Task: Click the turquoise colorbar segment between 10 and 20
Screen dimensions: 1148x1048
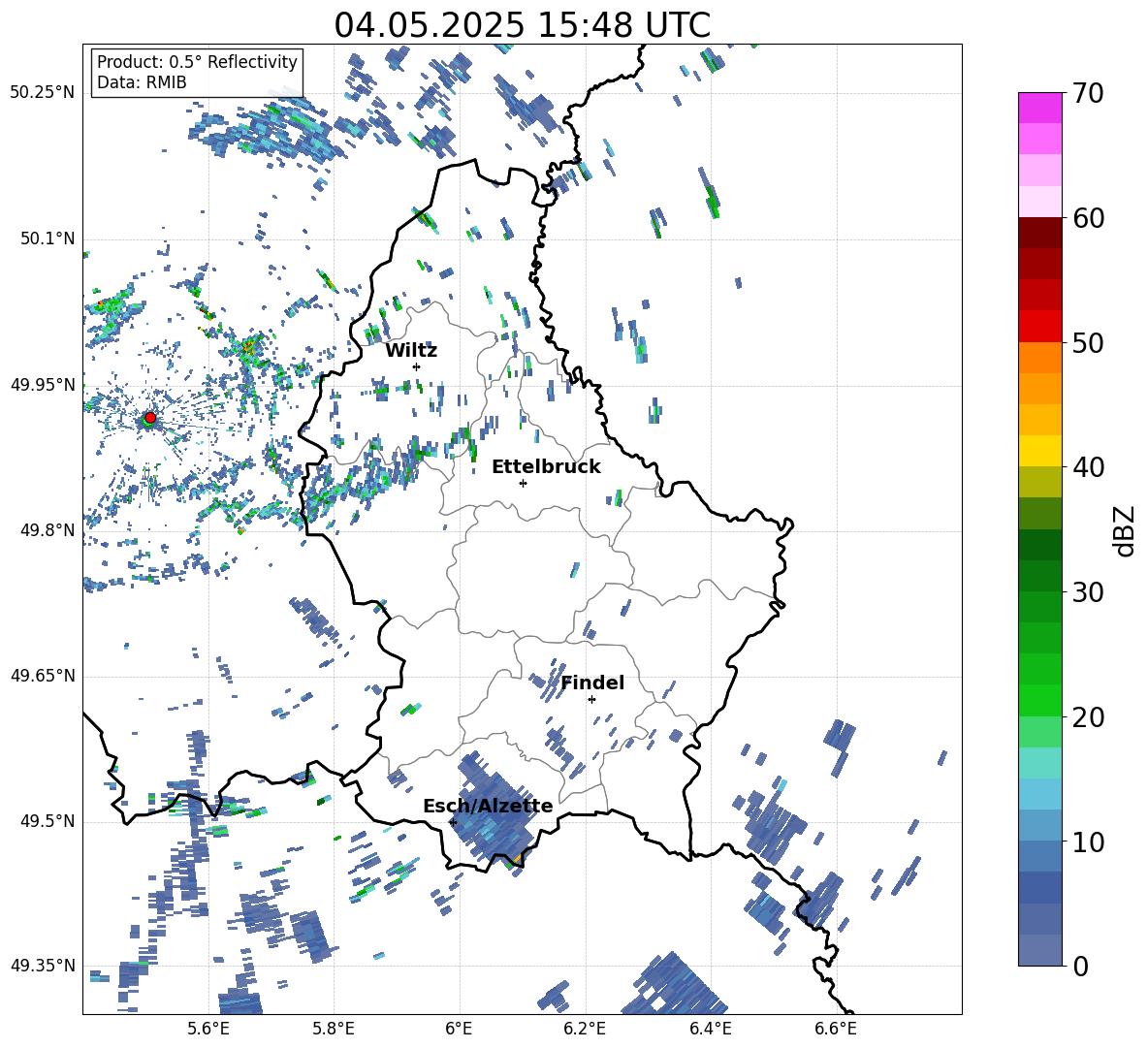Action: (x=1039, y=763)
